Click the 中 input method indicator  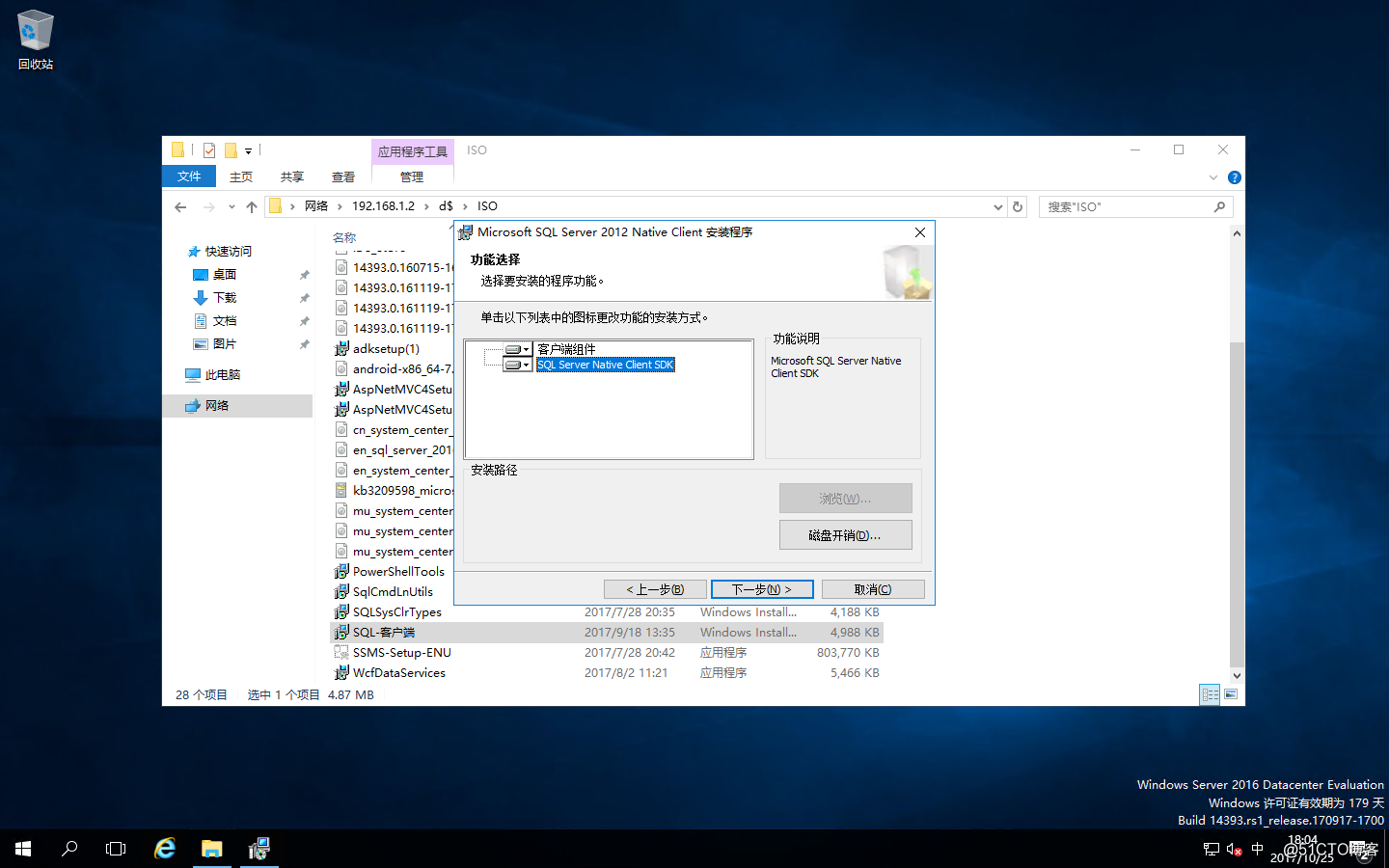(1257, 850)
